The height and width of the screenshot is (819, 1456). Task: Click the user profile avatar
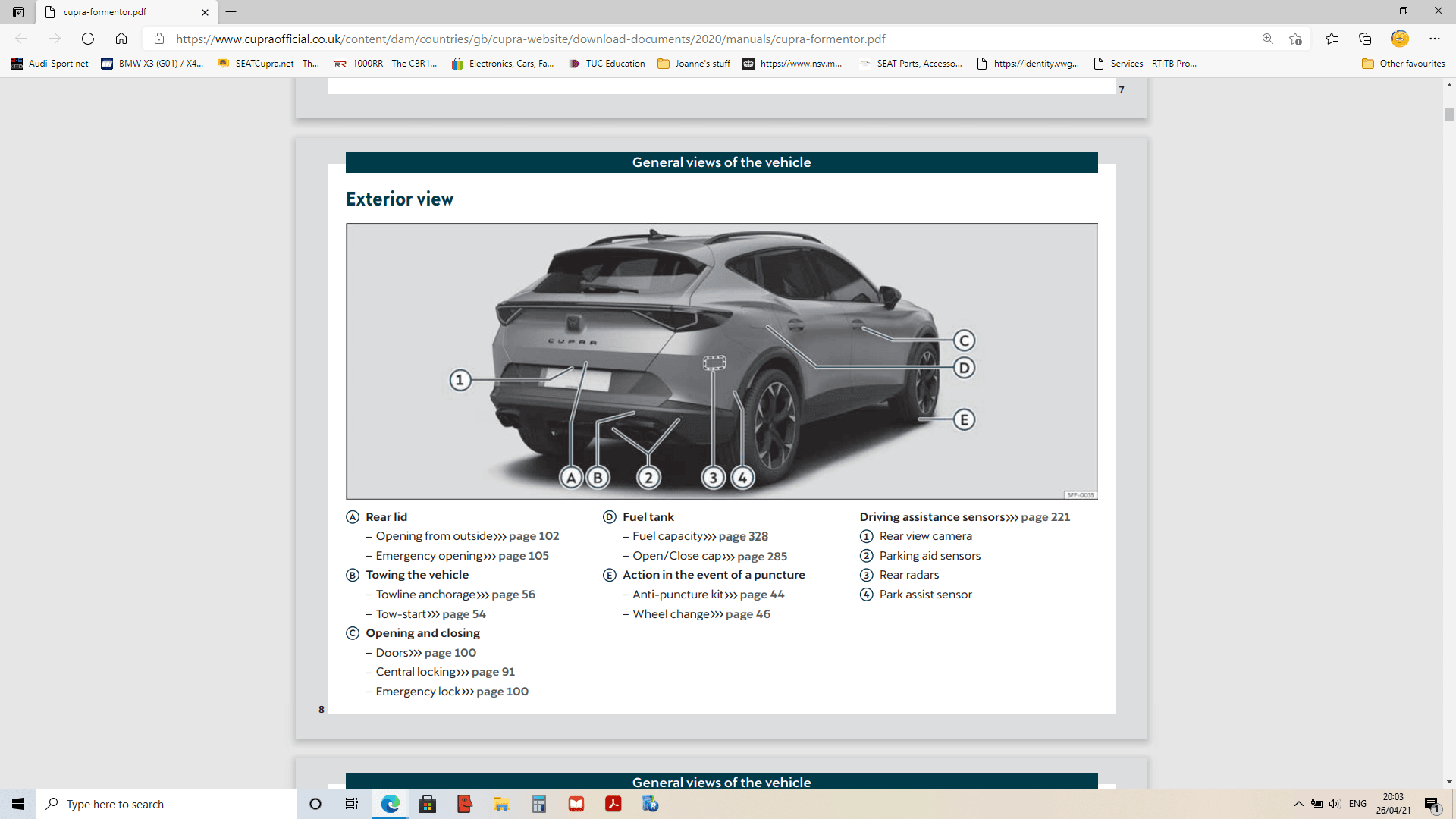coord(1400,39)
